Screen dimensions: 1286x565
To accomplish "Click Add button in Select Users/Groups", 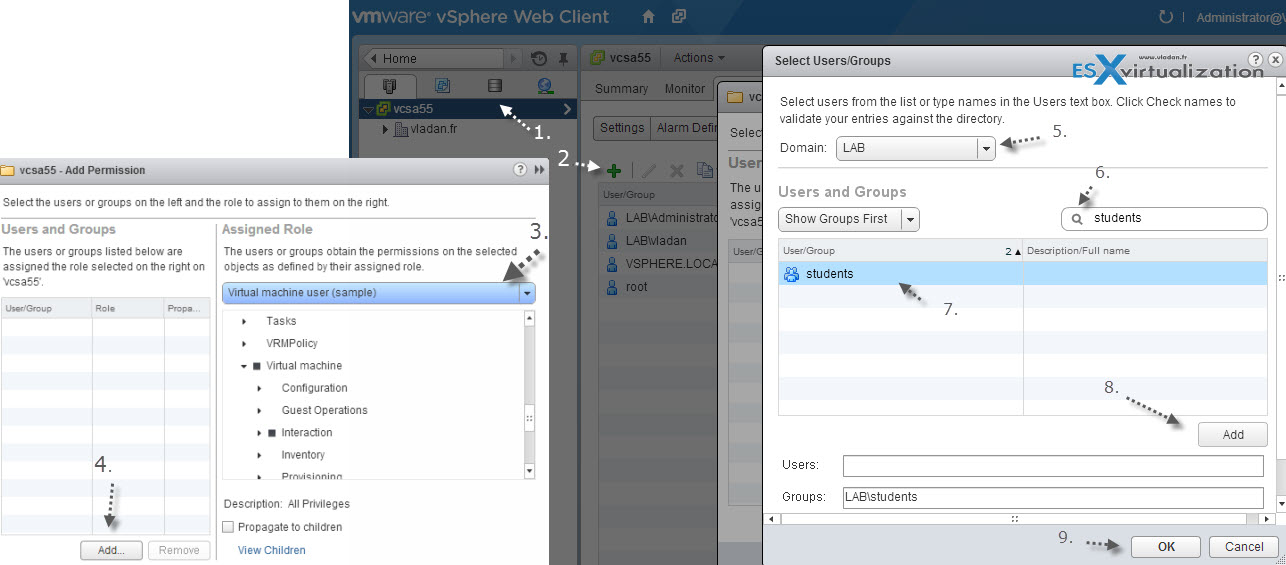I will 1233,434.
